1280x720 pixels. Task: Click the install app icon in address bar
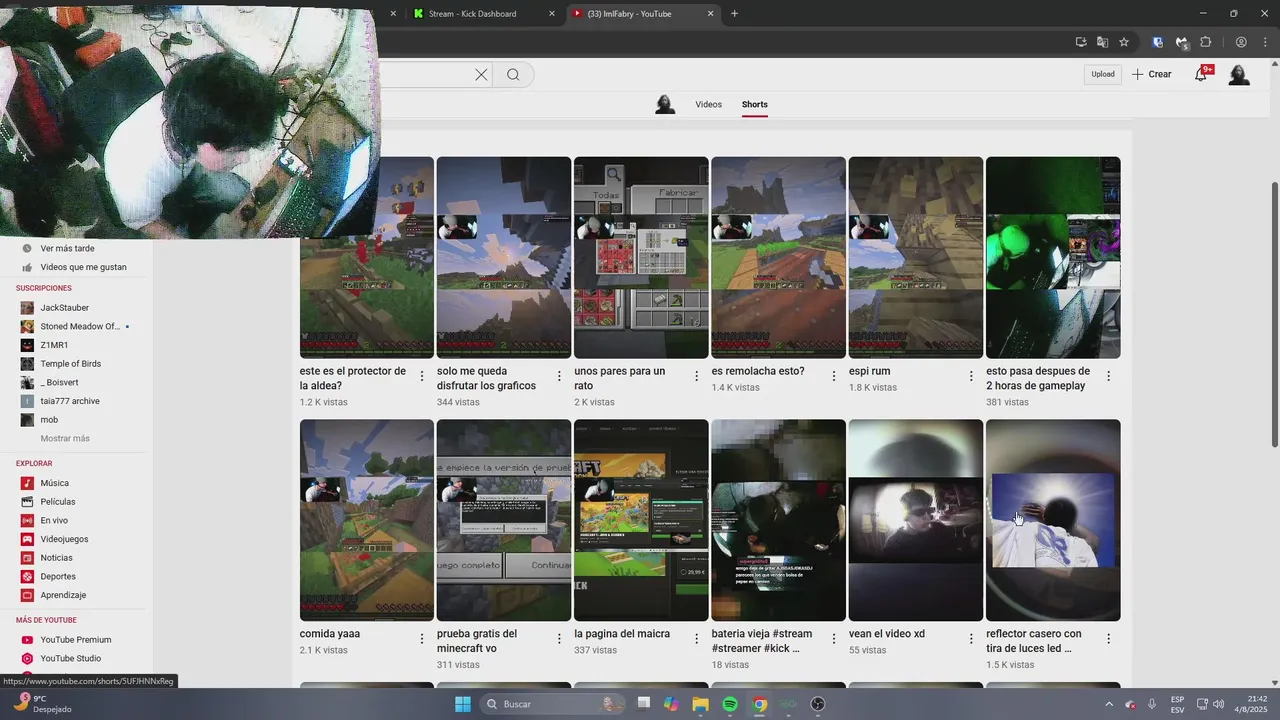coord(1081,42)
